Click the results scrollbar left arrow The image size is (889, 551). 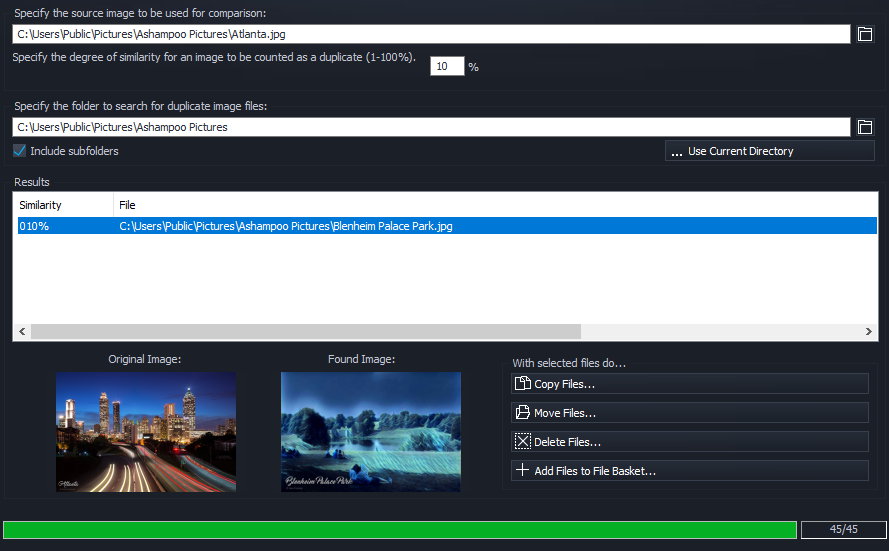(x=21, y=332)
